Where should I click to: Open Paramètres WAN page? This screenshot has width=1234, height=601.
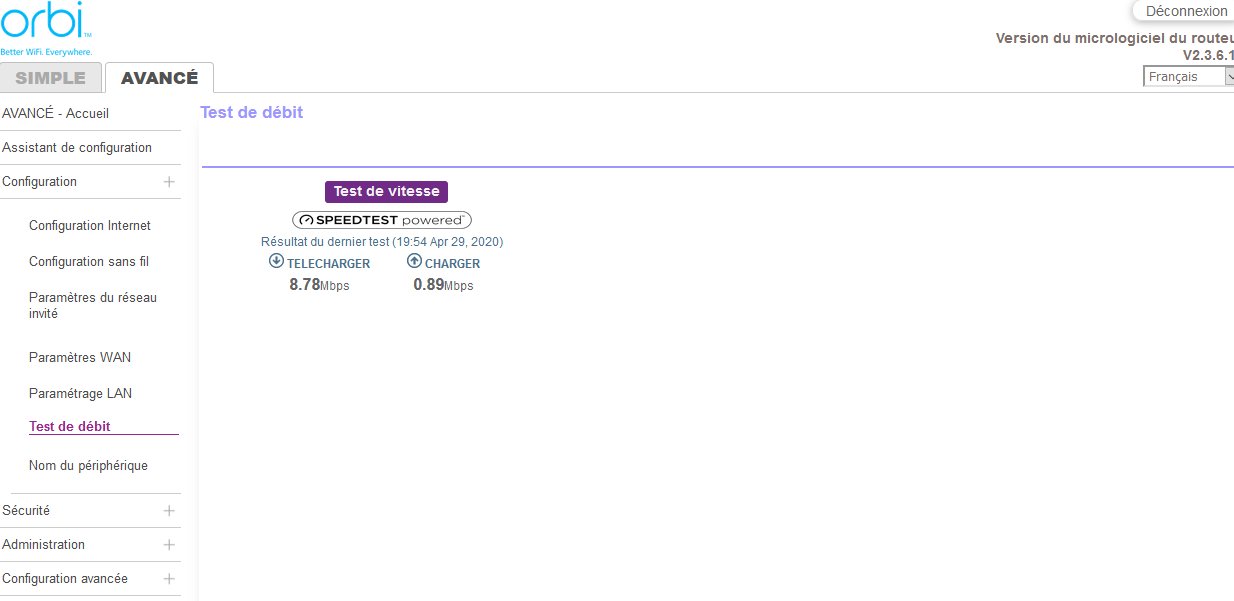(80, 358)
